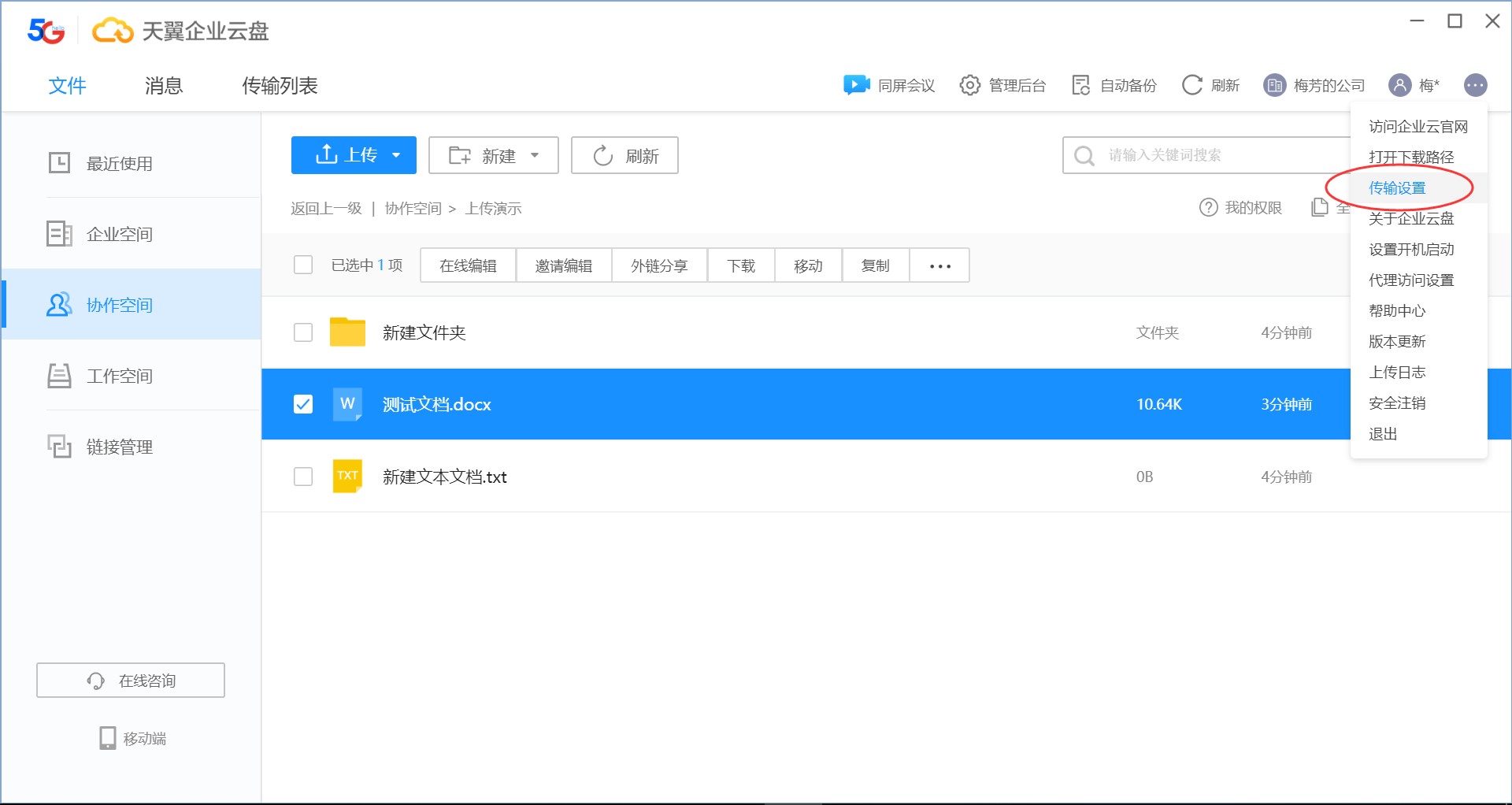Tick the checkbox for 新建文件夹

pyautogui.click(x=303, y=332)
